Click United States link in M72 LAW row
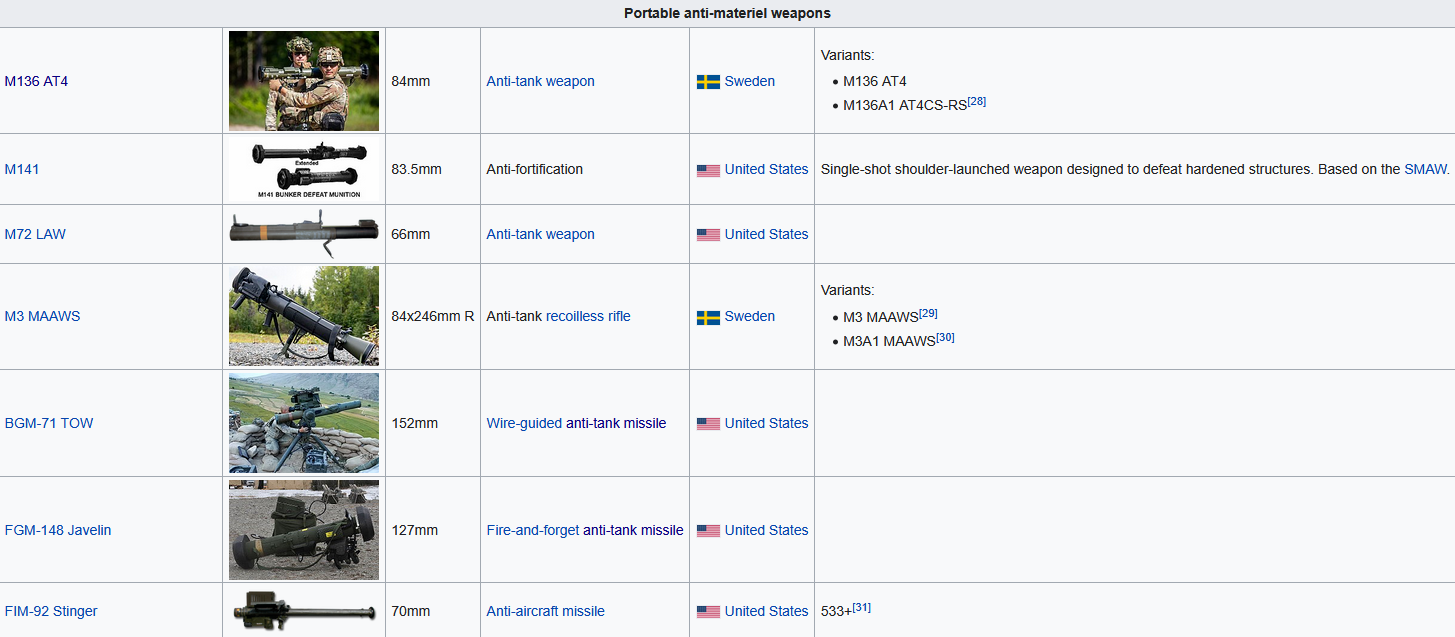The image size is (1455, 637). click(x=767, y=234)
